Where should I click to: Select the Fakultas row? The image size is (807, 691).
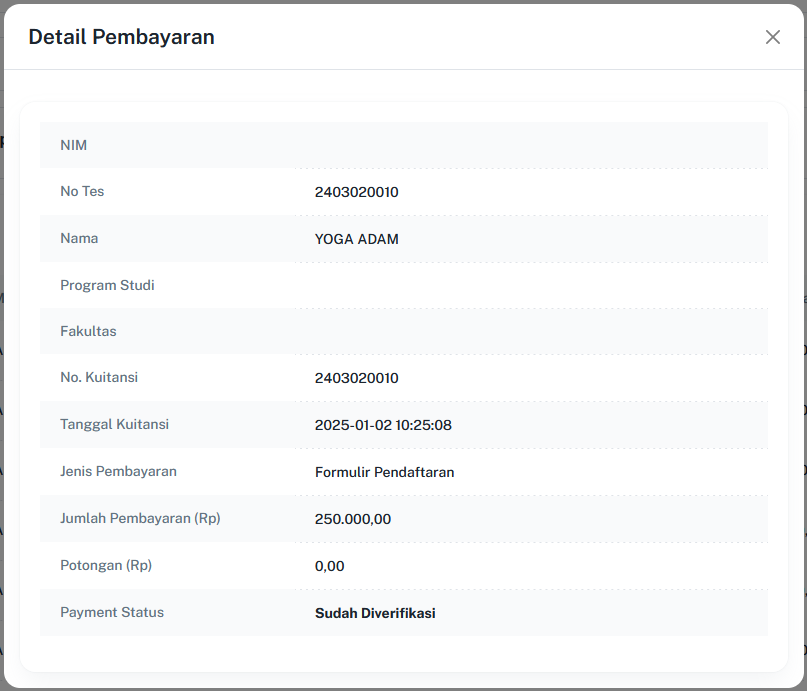click(x=404, y=331)
